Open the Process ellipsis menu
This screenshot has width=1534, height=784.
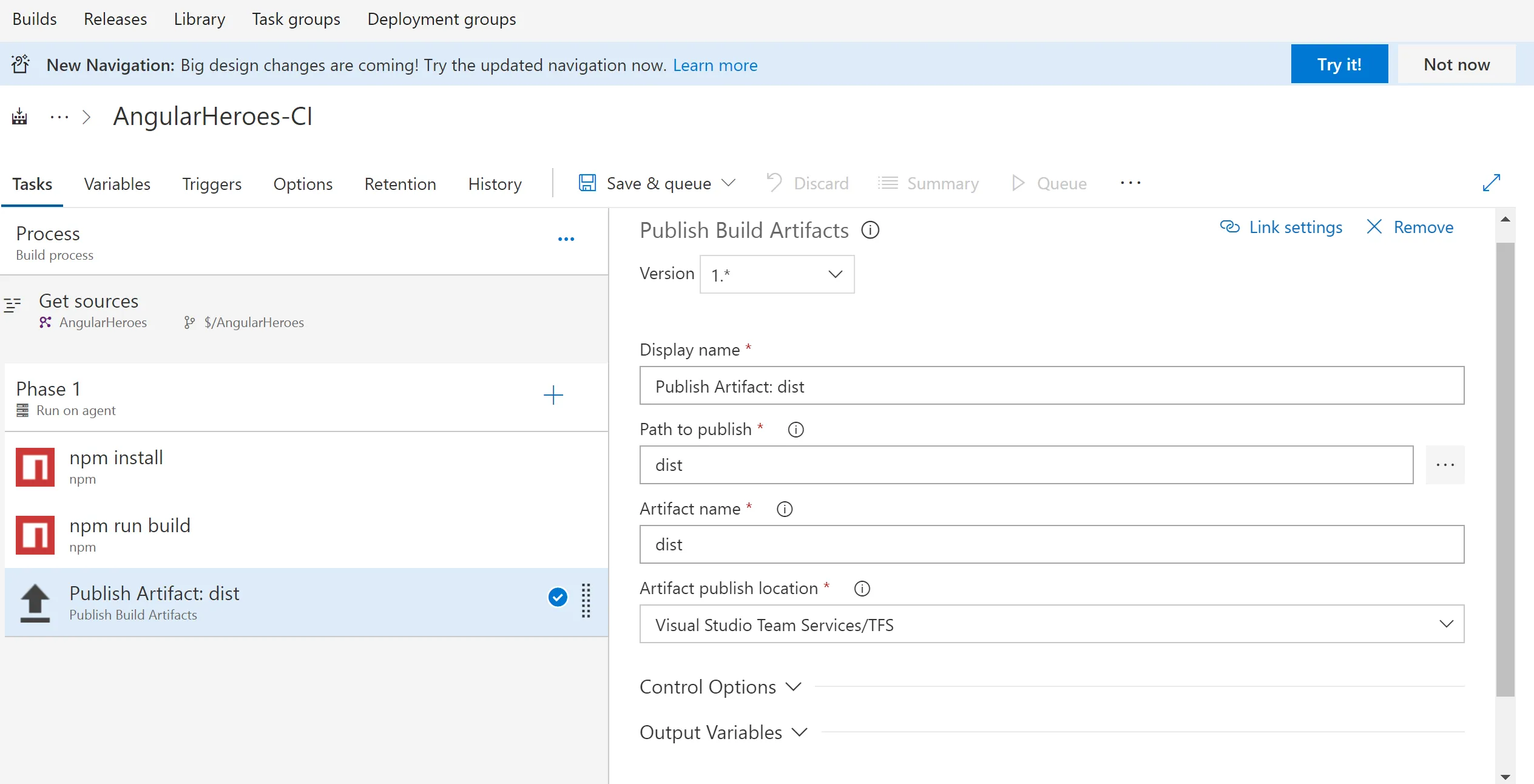(x=566, y=240)
